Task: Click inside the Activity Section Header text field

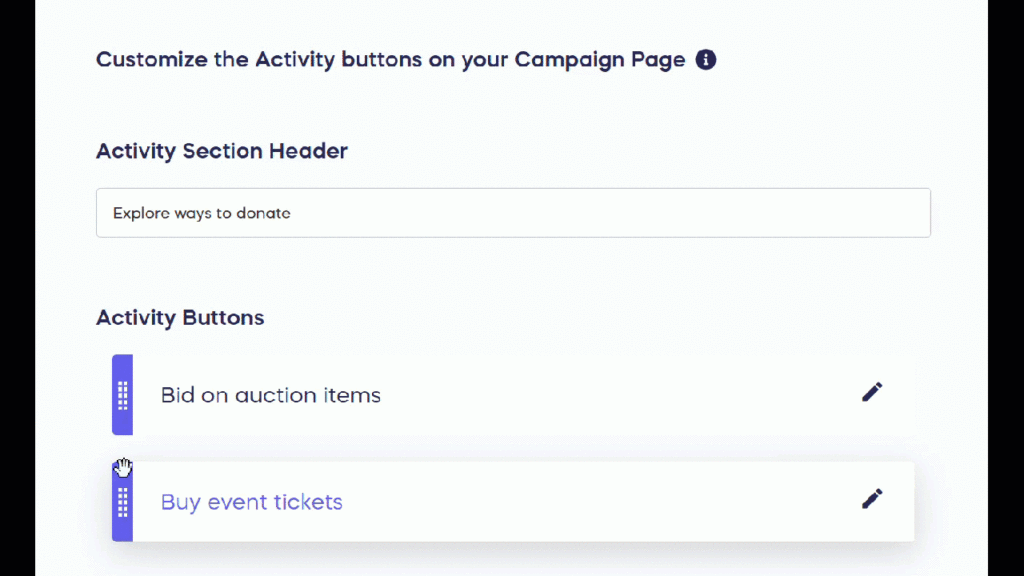Action: coord(512,212)
